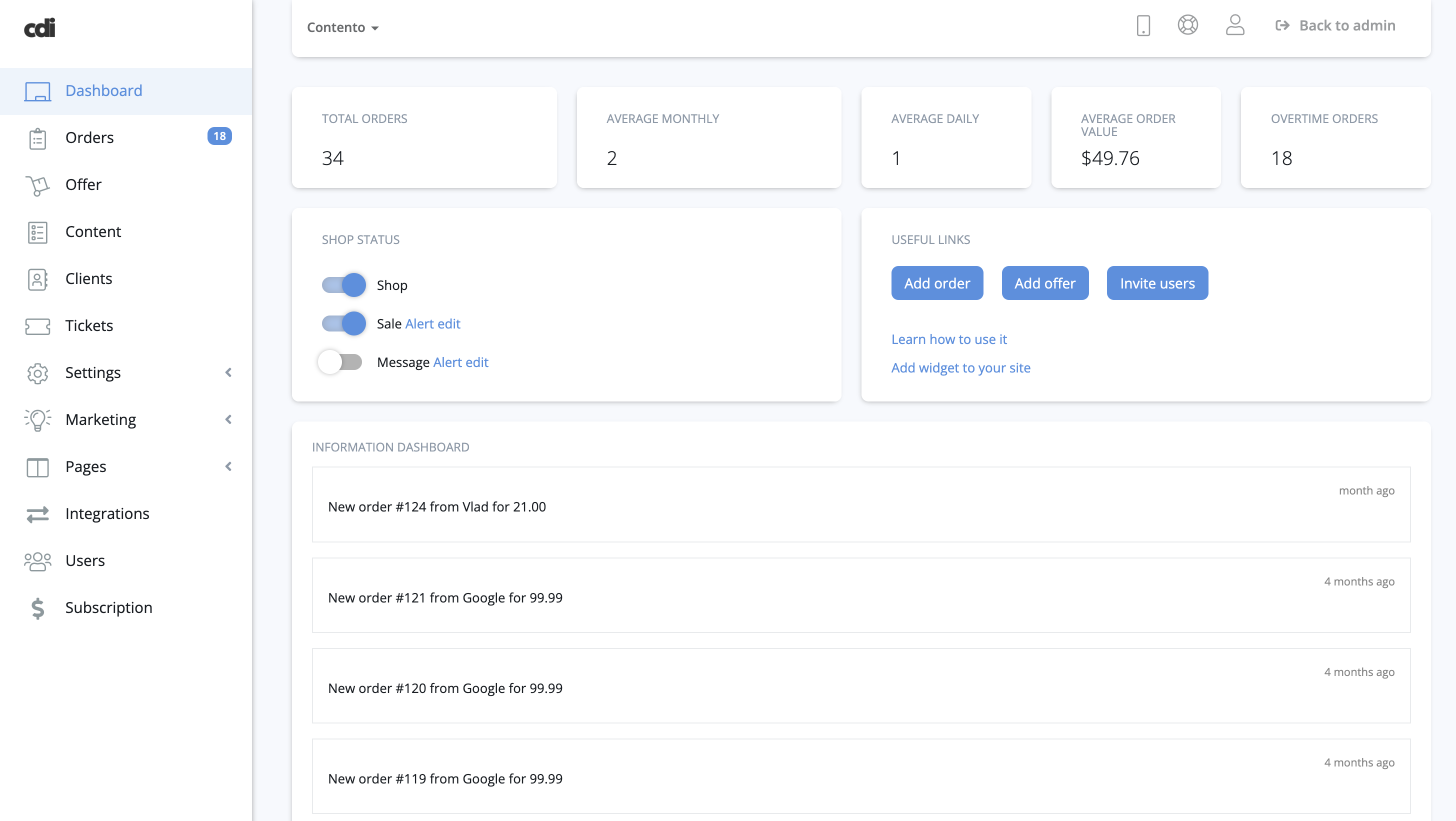This screenshot has width=1456, height=821.
Task: Expand the Settings submenu chevron
Action: 228,372
